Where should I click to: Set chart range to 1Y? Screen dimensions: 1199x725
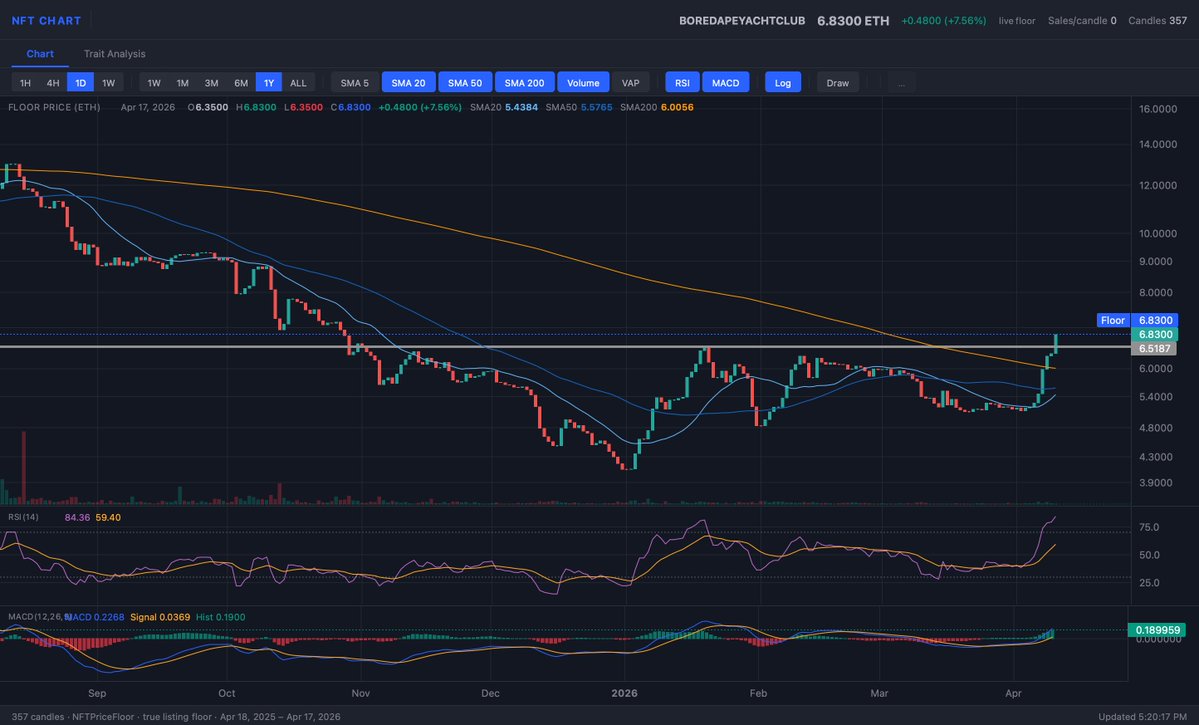tap(269, 83)
